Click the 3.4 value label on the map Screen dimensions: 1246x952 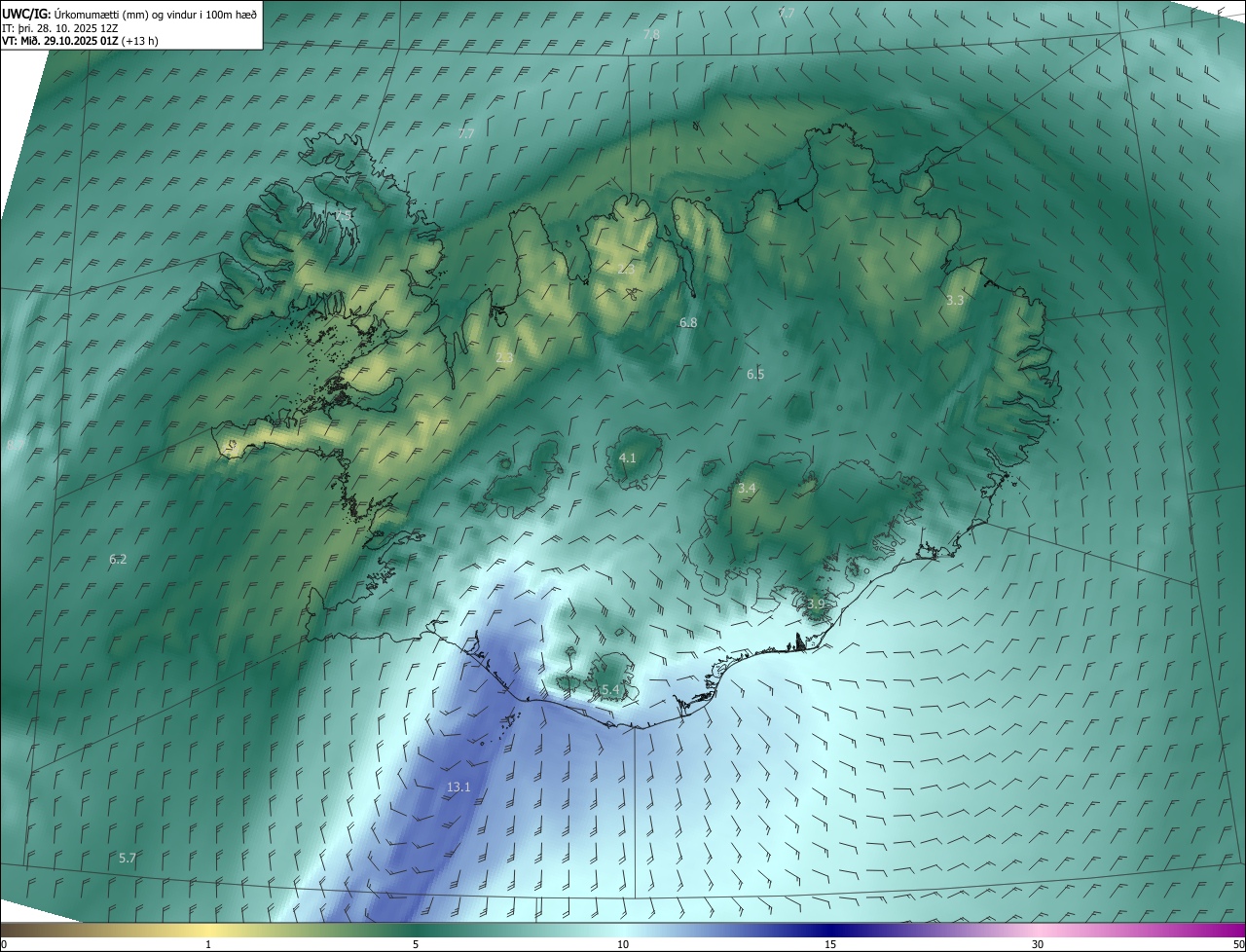[x=747, y=488]
